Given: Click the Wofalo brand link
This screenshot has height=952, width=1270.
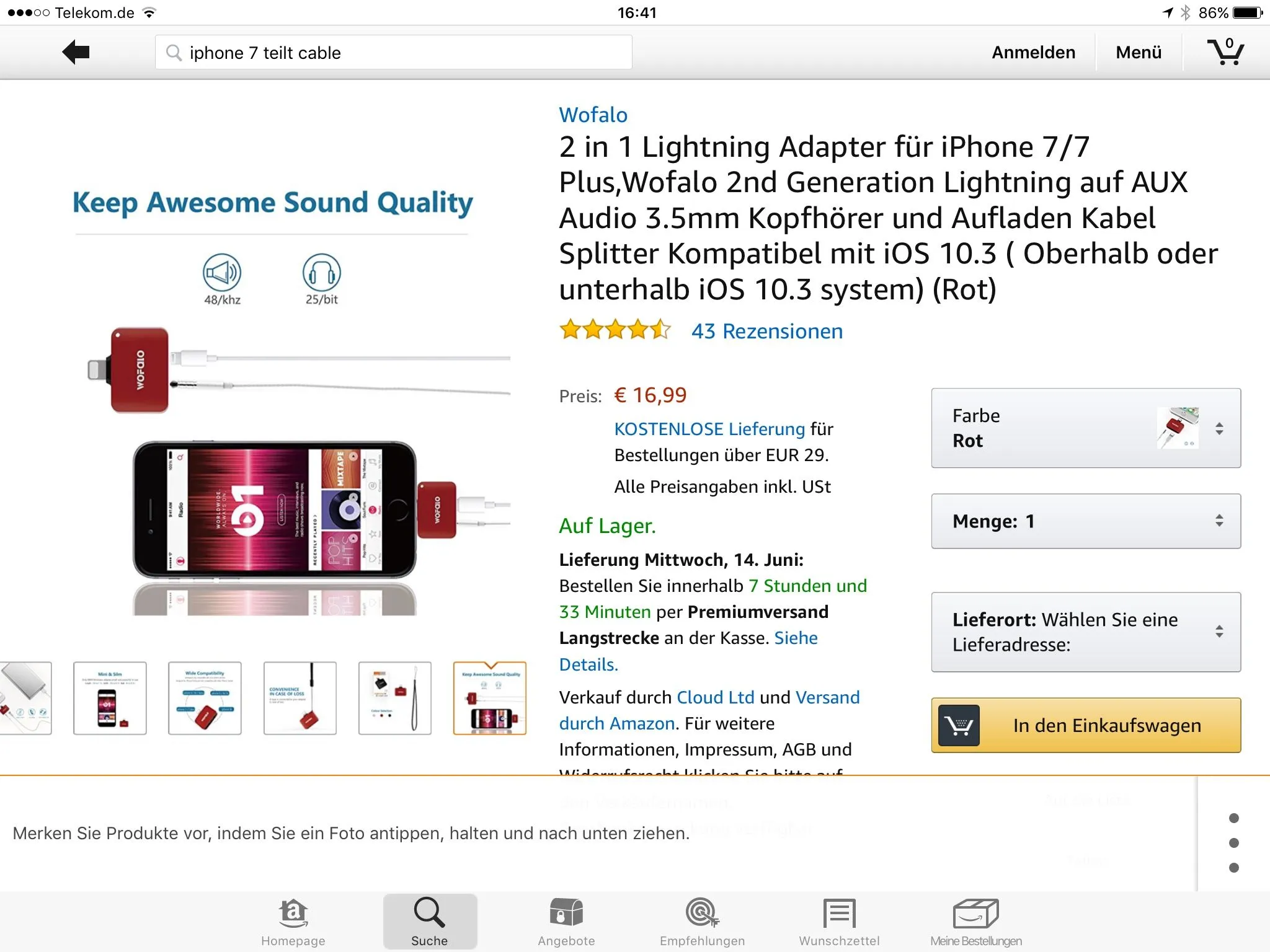Looking at the screenshot, I should point(593,115).
